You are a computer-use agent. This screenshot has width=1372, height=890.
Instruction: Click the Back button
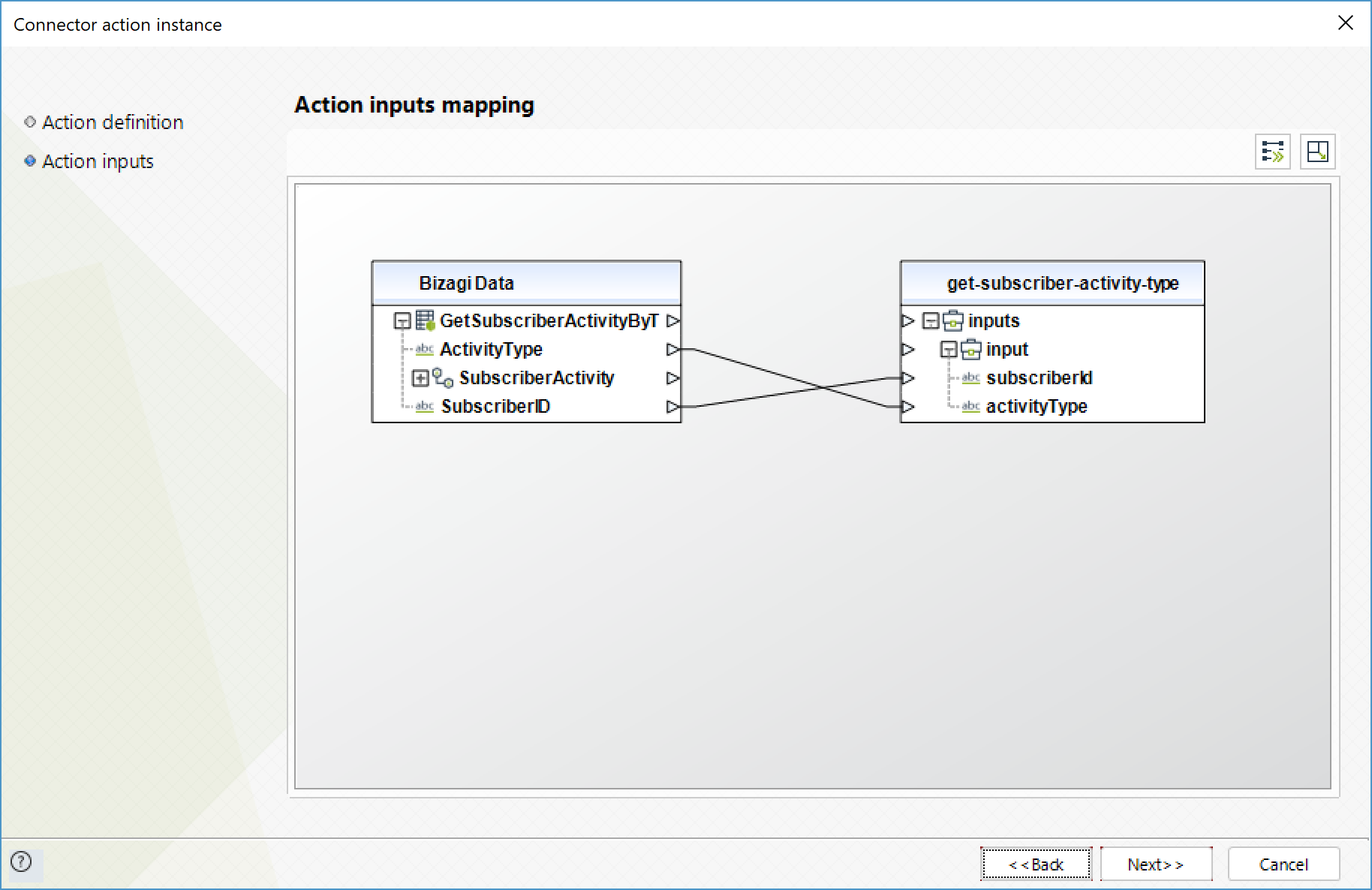1036,864
